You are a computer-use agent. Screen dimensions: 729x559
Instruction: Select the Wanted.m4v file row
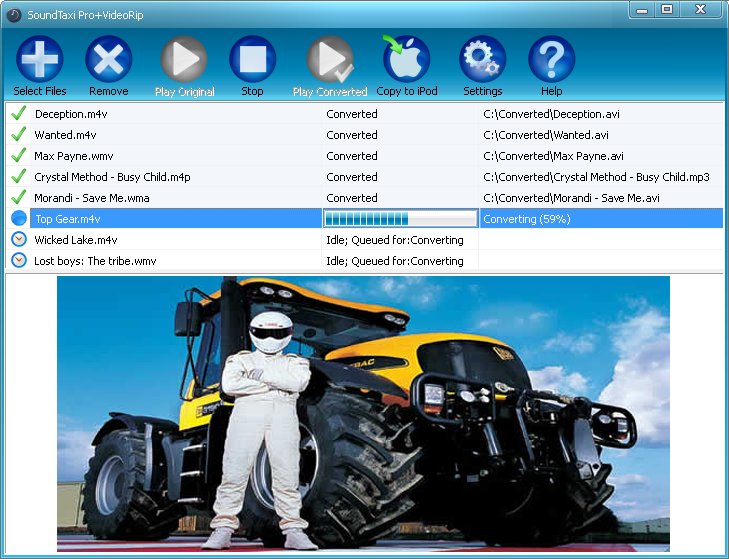[x=66, y=135]
